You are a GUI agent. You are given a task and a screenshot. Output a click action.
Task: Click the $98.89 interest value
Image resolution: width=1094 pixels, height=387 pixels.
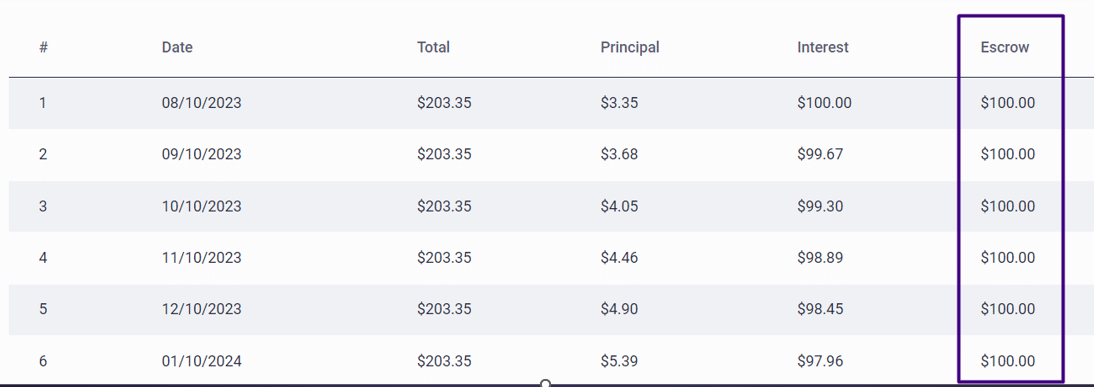[x=820, y=258]
